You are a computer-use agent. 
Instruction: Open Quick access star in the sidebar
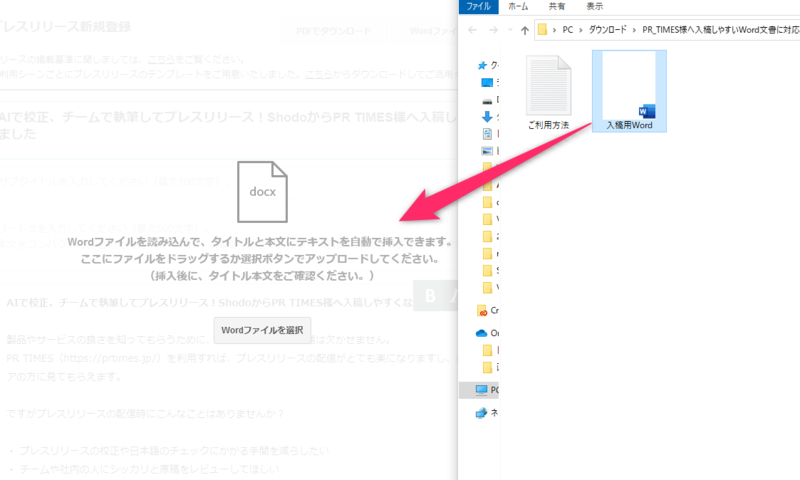(x=482, y=65)
